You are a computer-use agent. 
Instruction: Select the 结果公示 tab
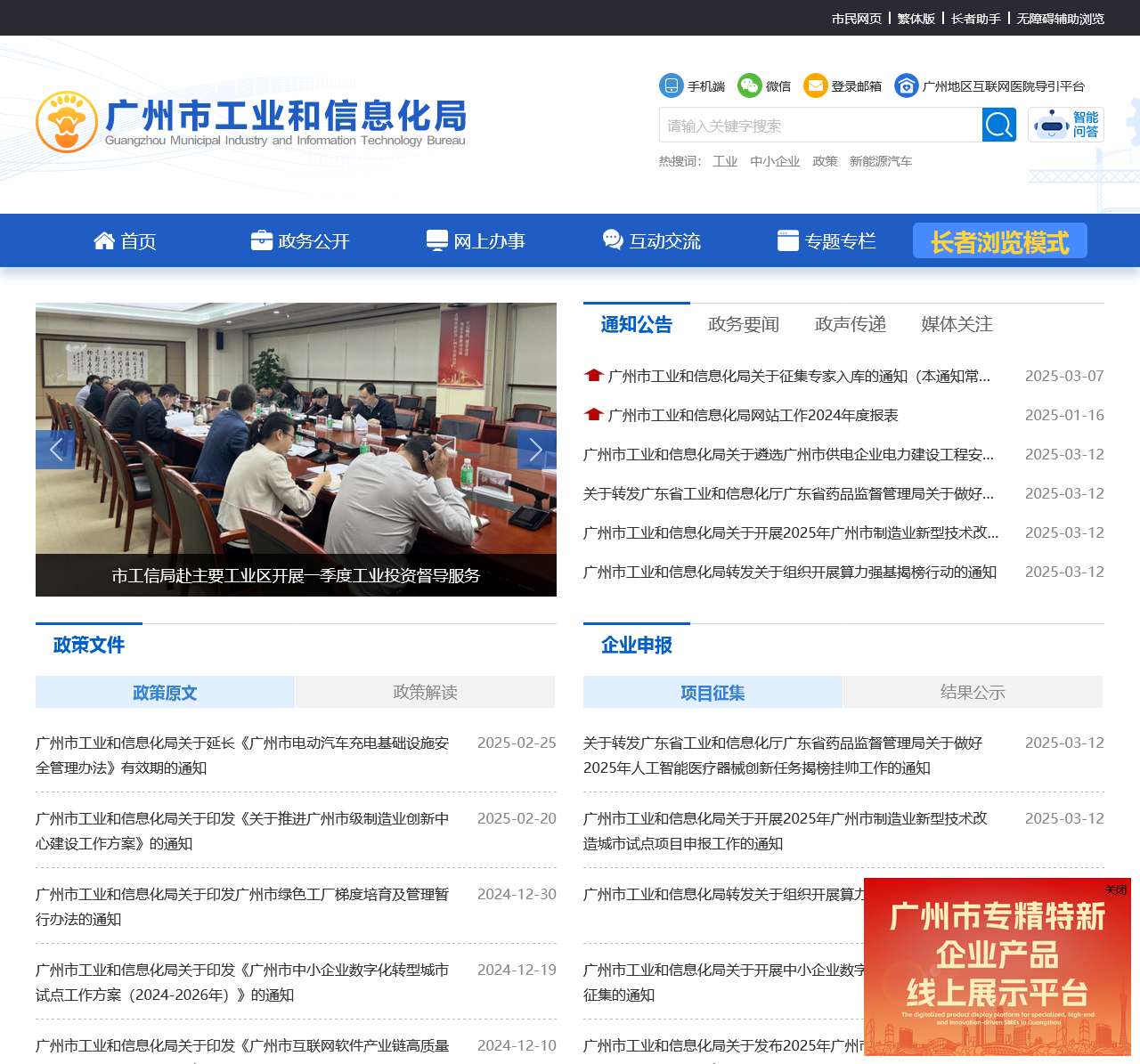pyautogui.click(x=973, y=692)
